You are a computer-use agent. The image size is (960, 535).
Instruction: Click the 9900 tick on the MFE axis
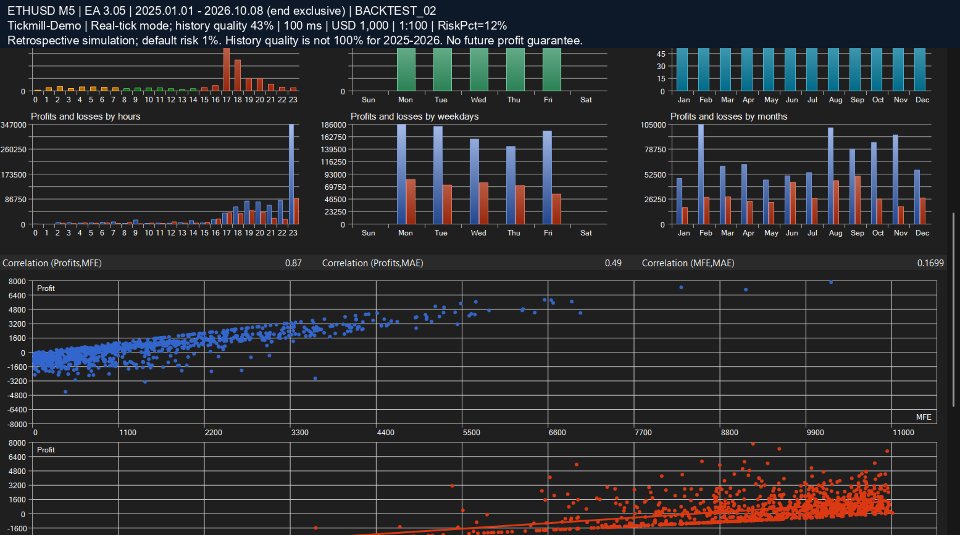click(x=815, y=432)
